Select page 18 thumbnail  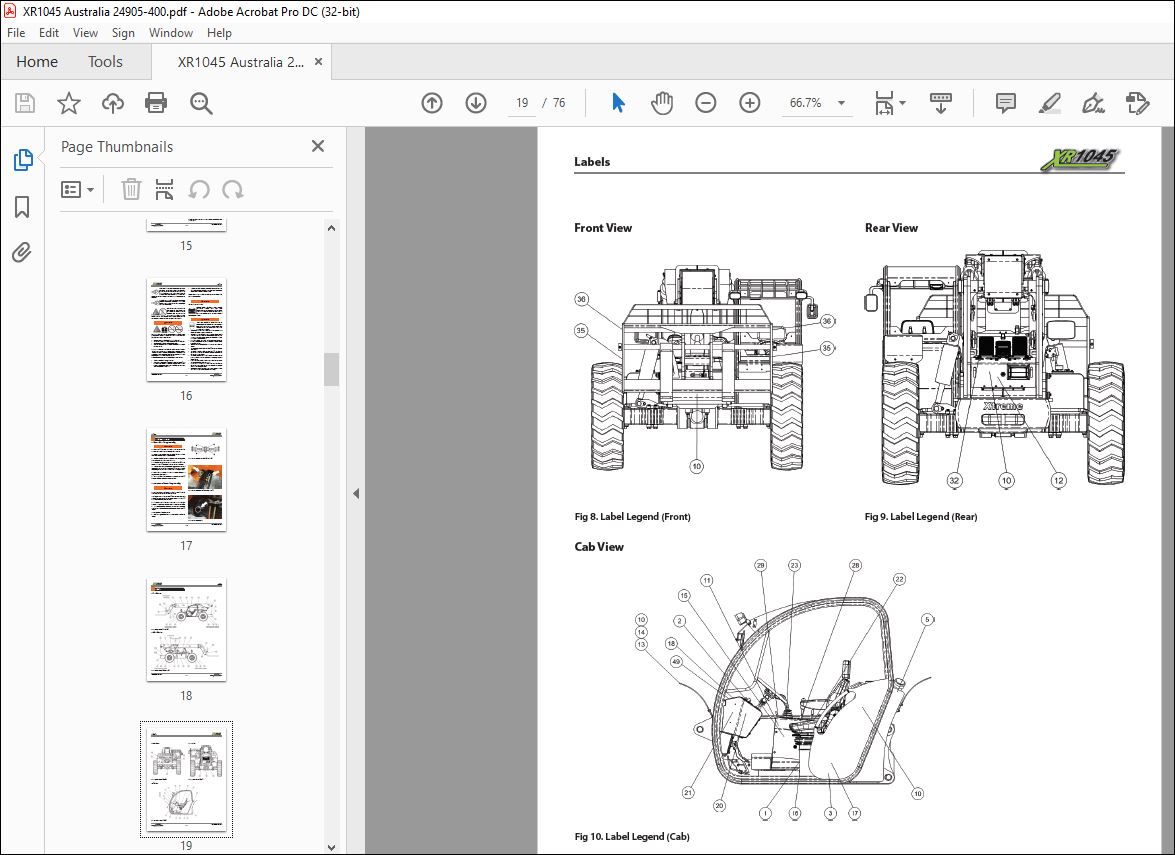point(187,629)
